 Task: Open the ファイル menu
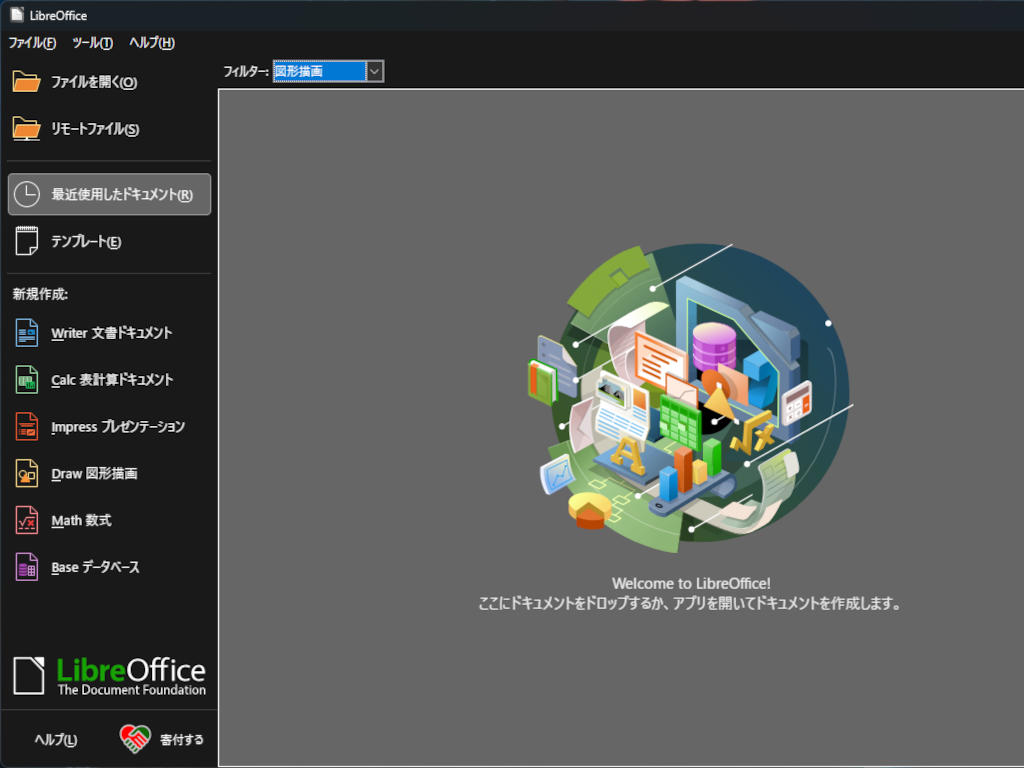(32, 43)
